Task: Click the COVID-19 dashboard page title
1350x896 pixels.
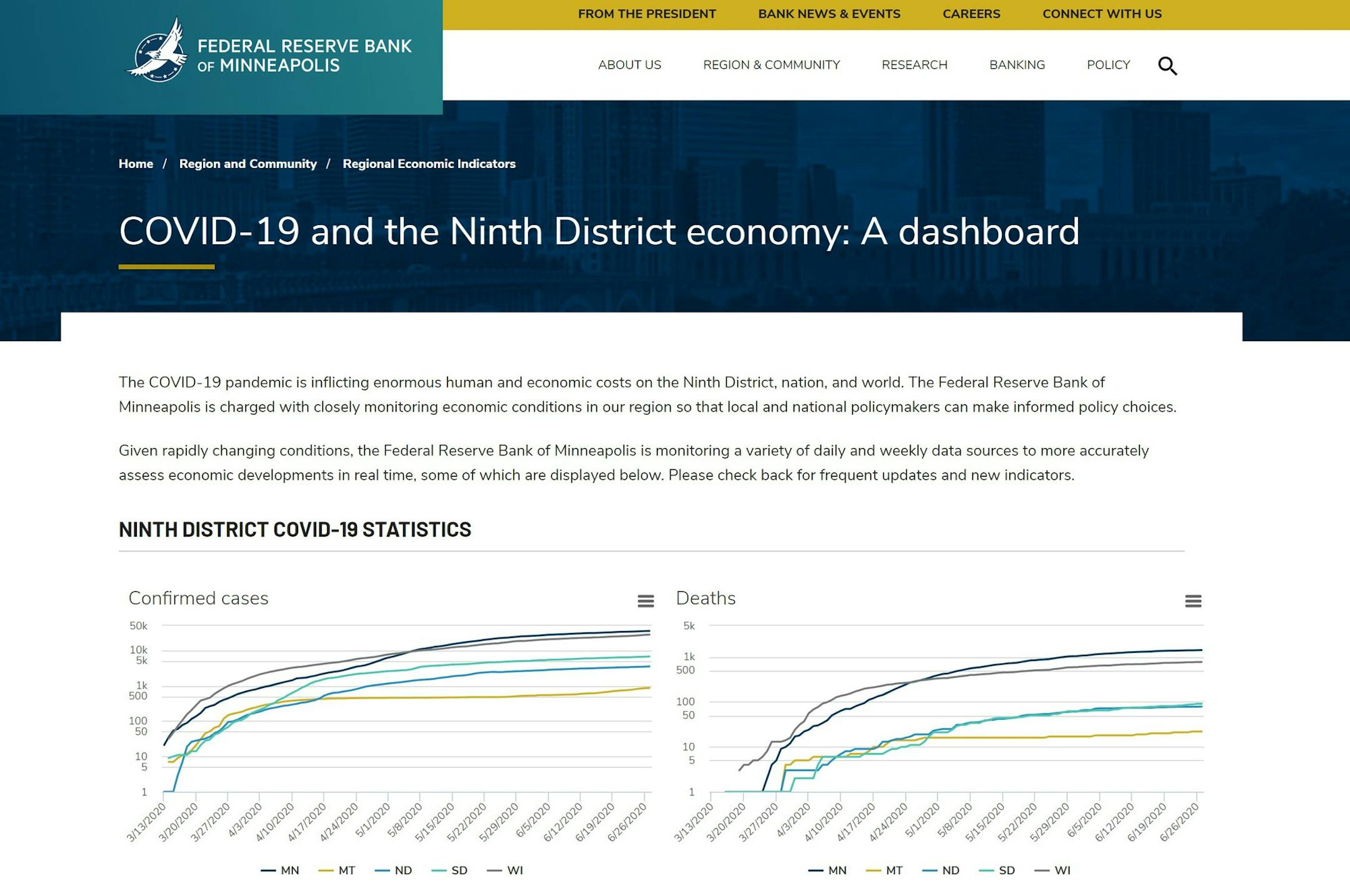Action: click(x=599, y=232)
